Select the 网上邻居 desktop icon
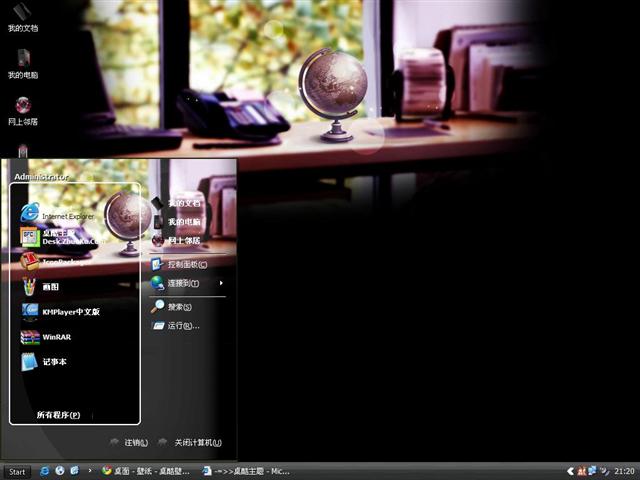This screenshot has width=640, height=480. pyautogui.click(x=23, y=111)
